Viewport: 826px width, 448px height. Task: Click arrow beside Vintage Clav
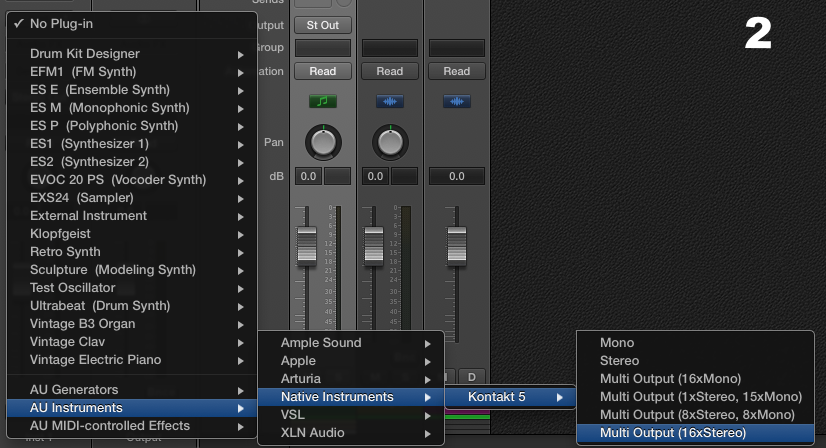point(240,343)
